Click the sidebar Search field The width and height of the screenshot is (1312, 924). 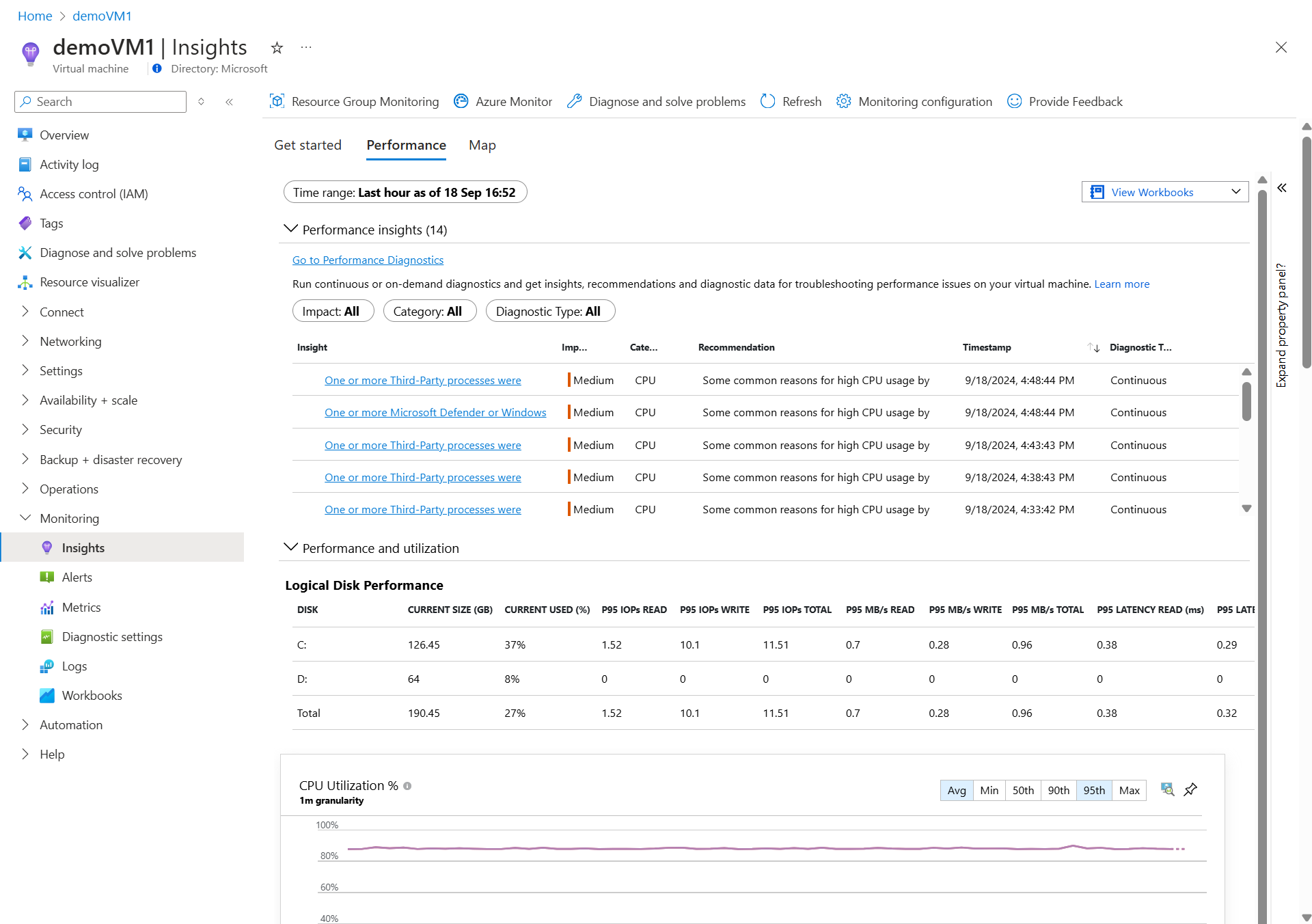tap(100, 102)
